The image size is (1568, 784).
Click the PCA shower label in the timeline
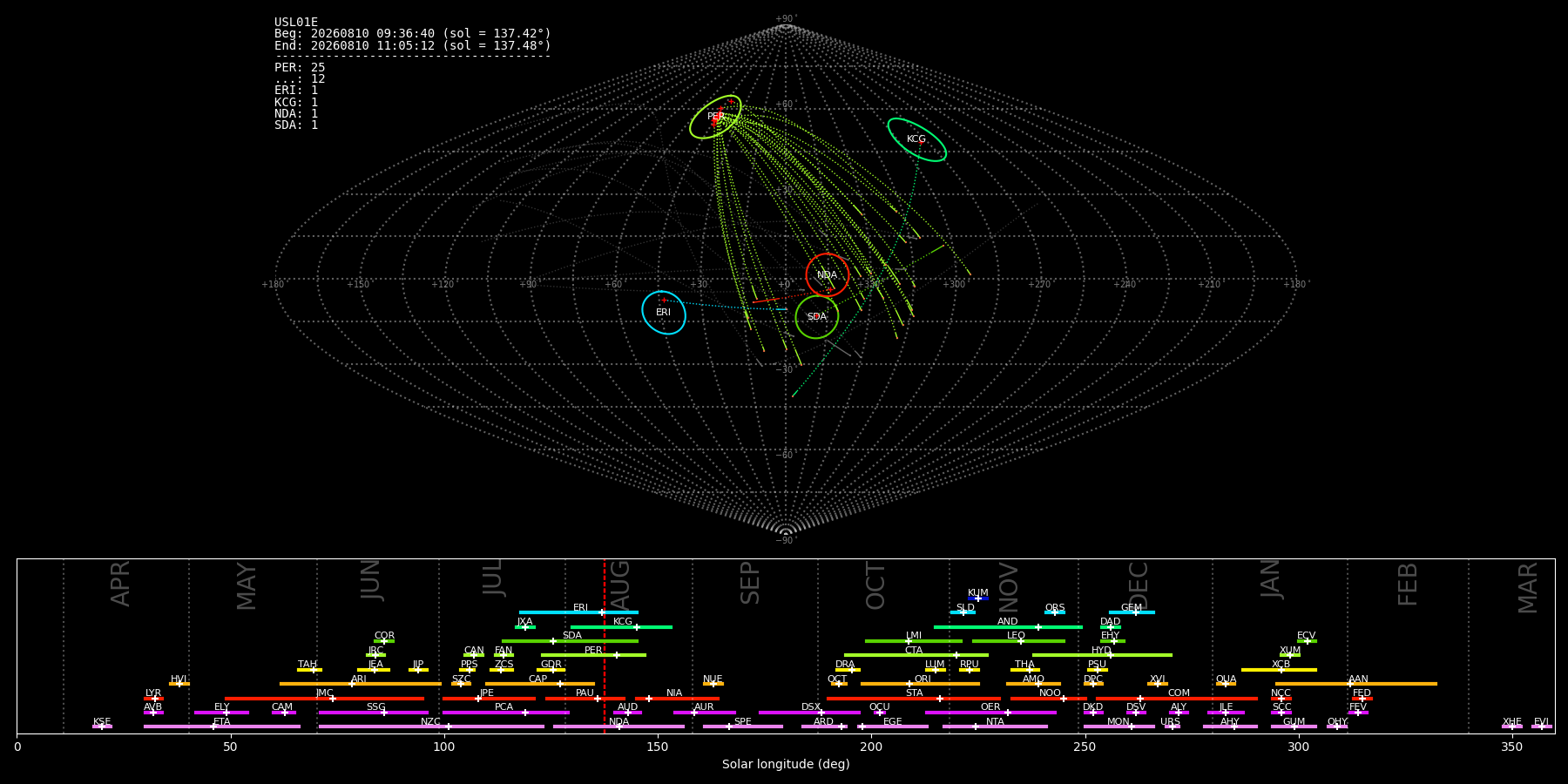coord(504,707)
